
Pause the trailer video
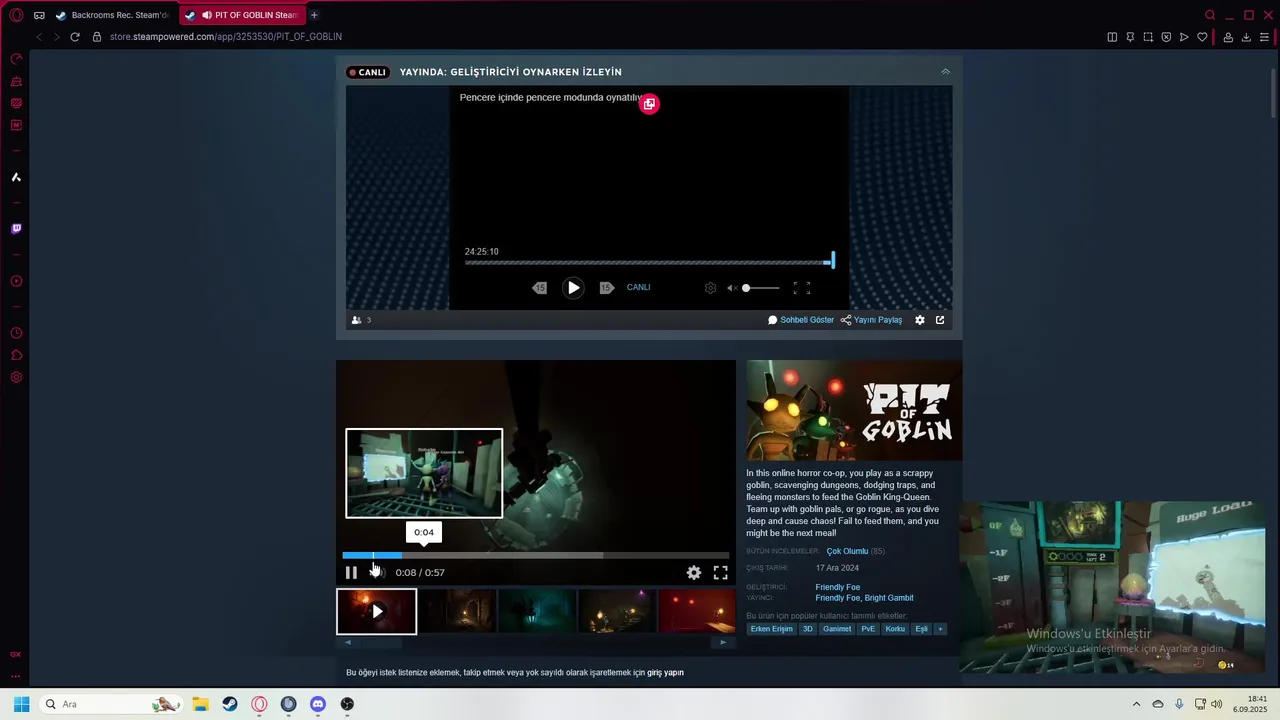tap(351, 573)
